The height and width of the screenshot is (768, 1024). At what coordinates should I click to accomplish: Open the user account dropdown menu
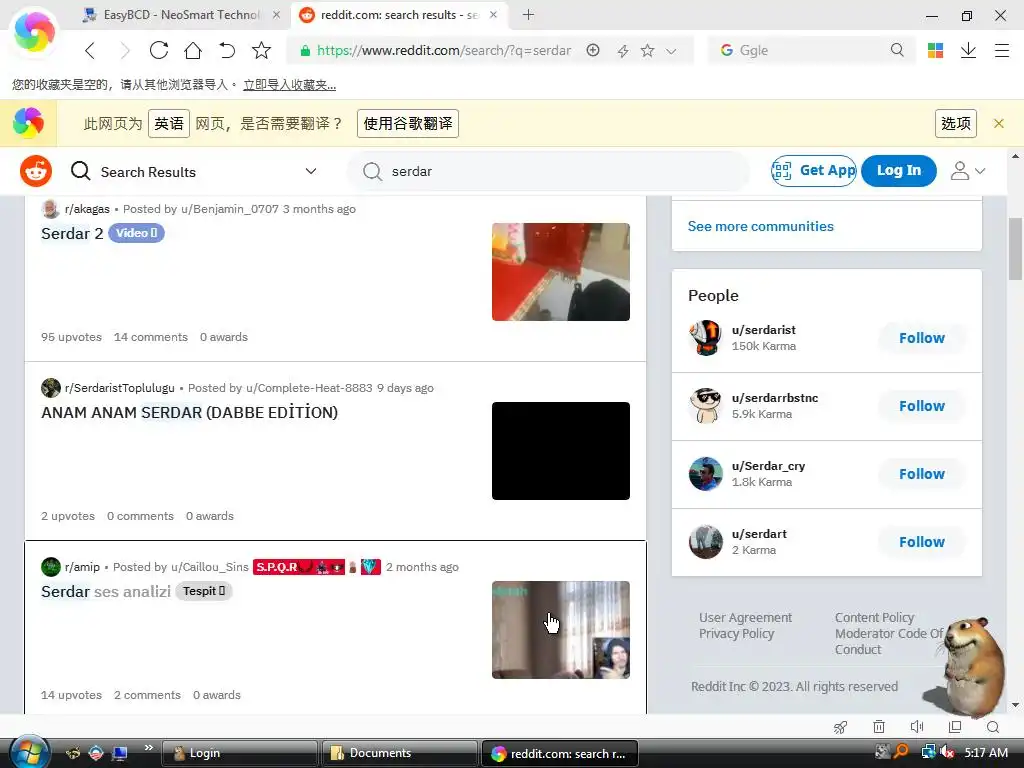967,171
